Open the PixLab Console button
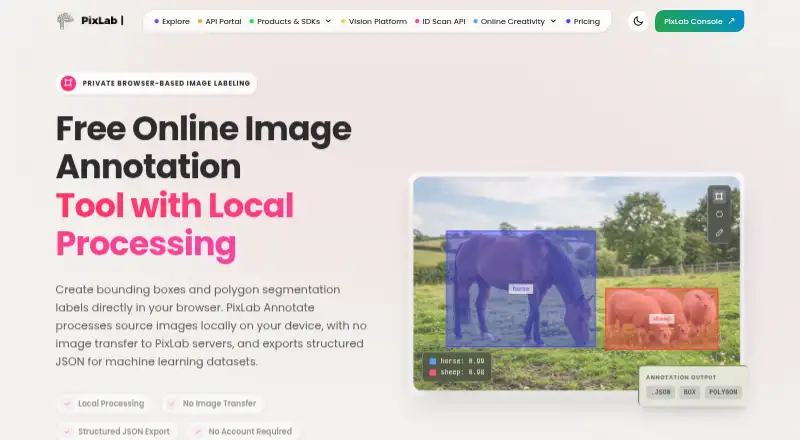 699,21
